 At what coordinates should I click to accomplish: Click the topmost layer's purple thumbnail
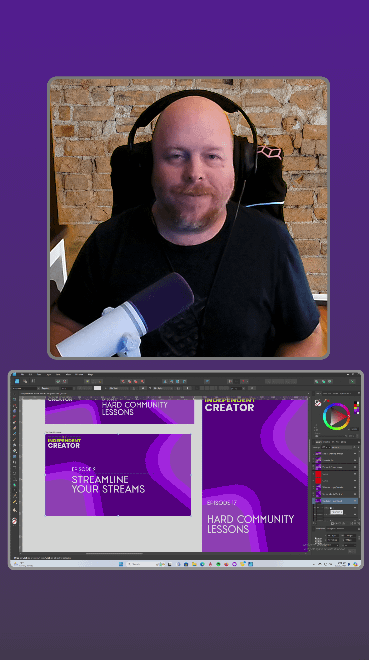tap(318, 454)
